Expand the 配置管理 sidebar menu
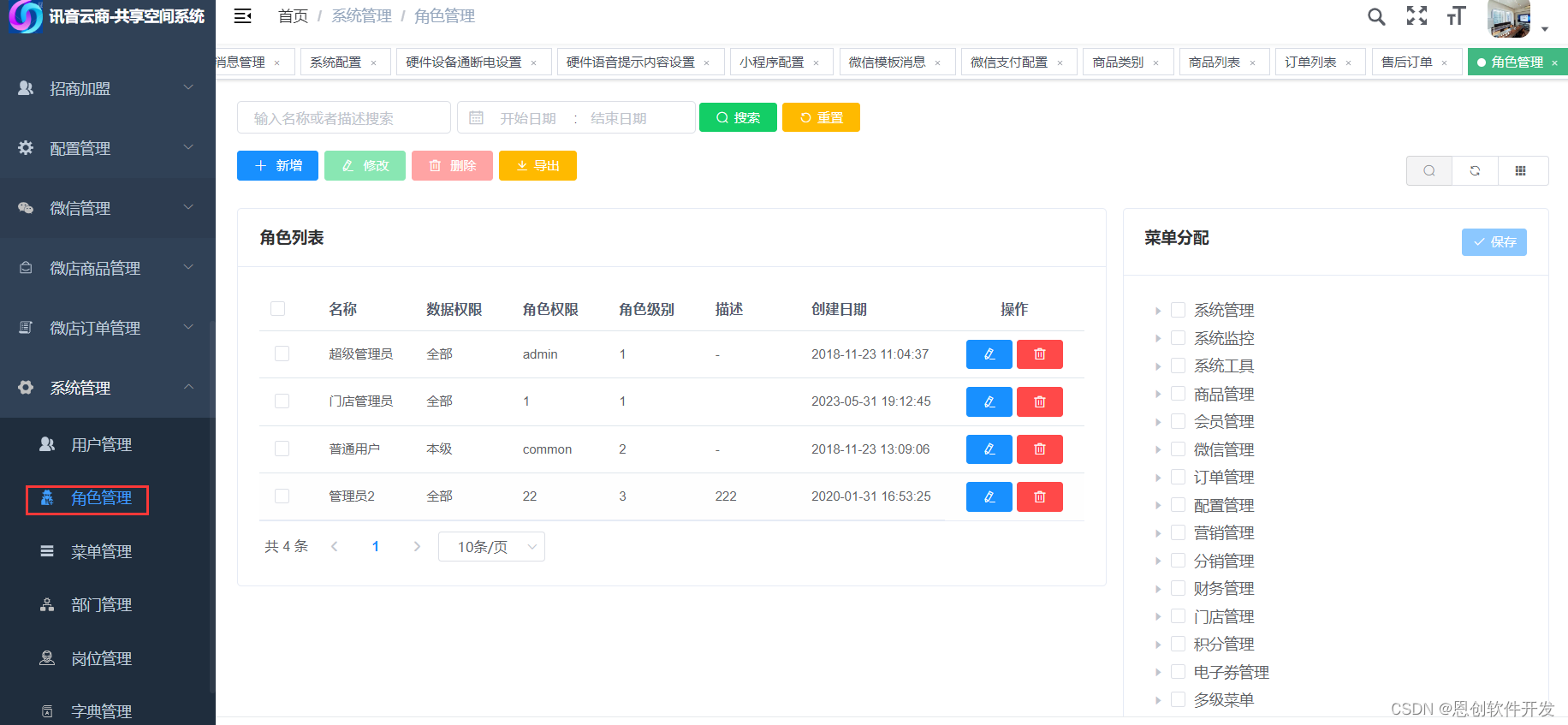The height and width of the screenshot is (725, 1568). point(108,148)
